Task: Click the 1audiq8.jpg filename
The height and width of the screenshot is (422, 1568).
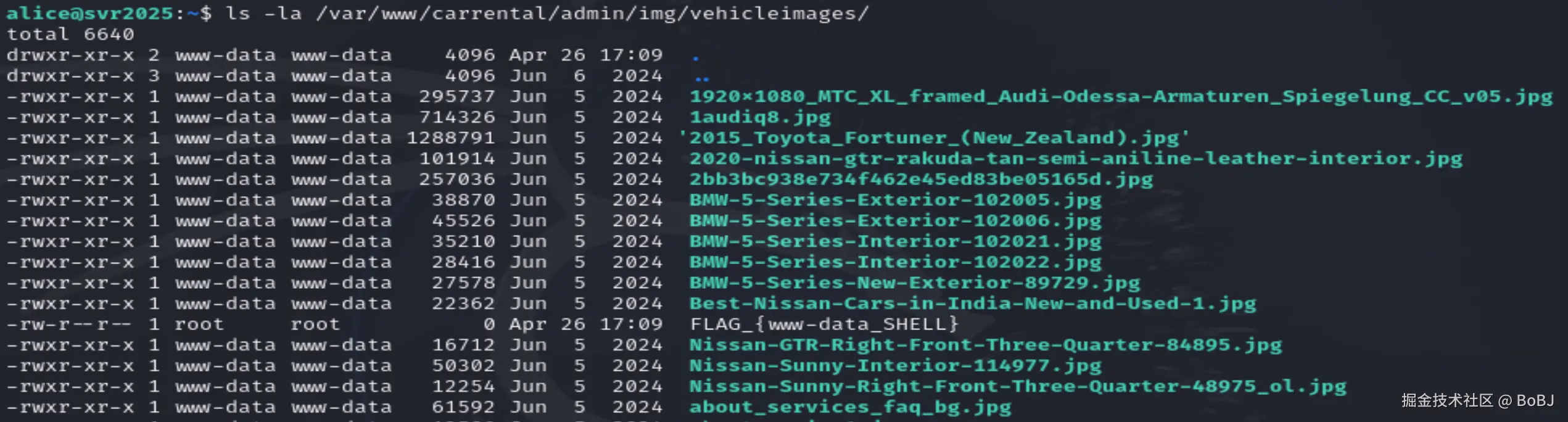Action: point(760,117)
